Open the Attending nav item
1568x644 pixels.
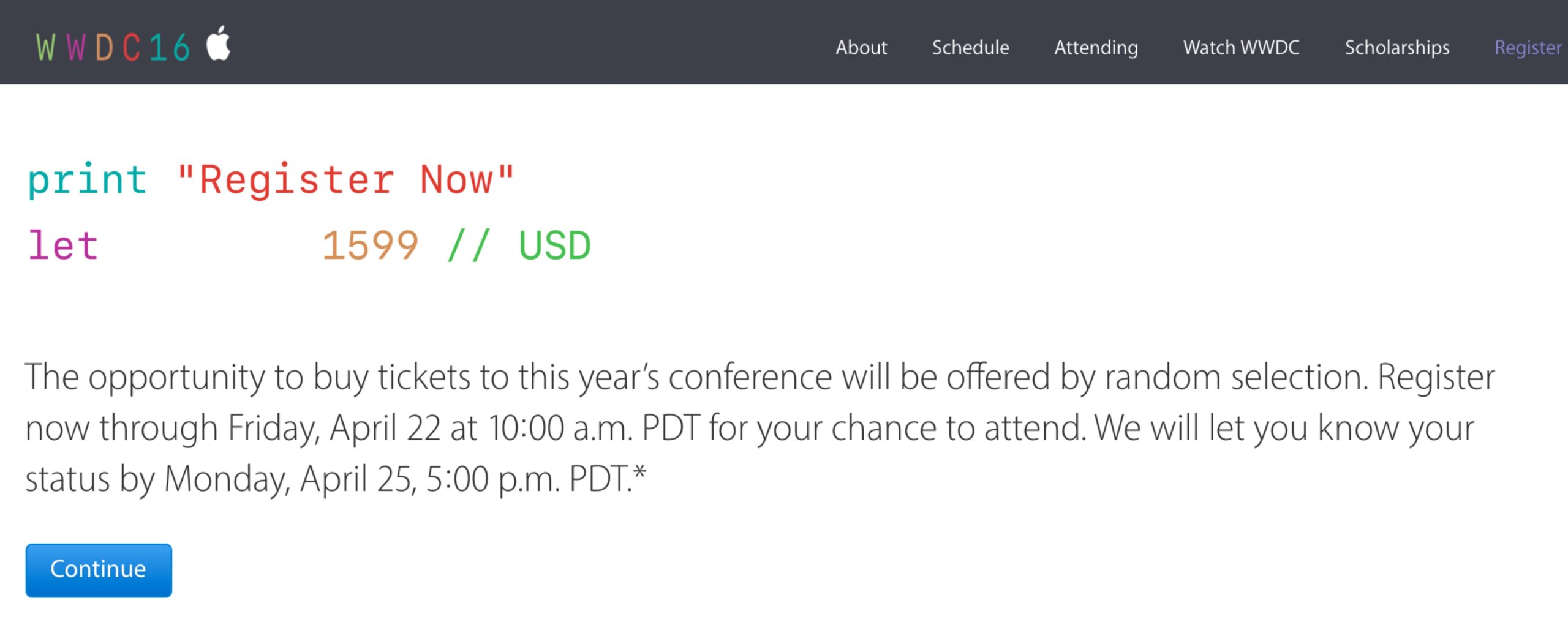point(1096,48)
